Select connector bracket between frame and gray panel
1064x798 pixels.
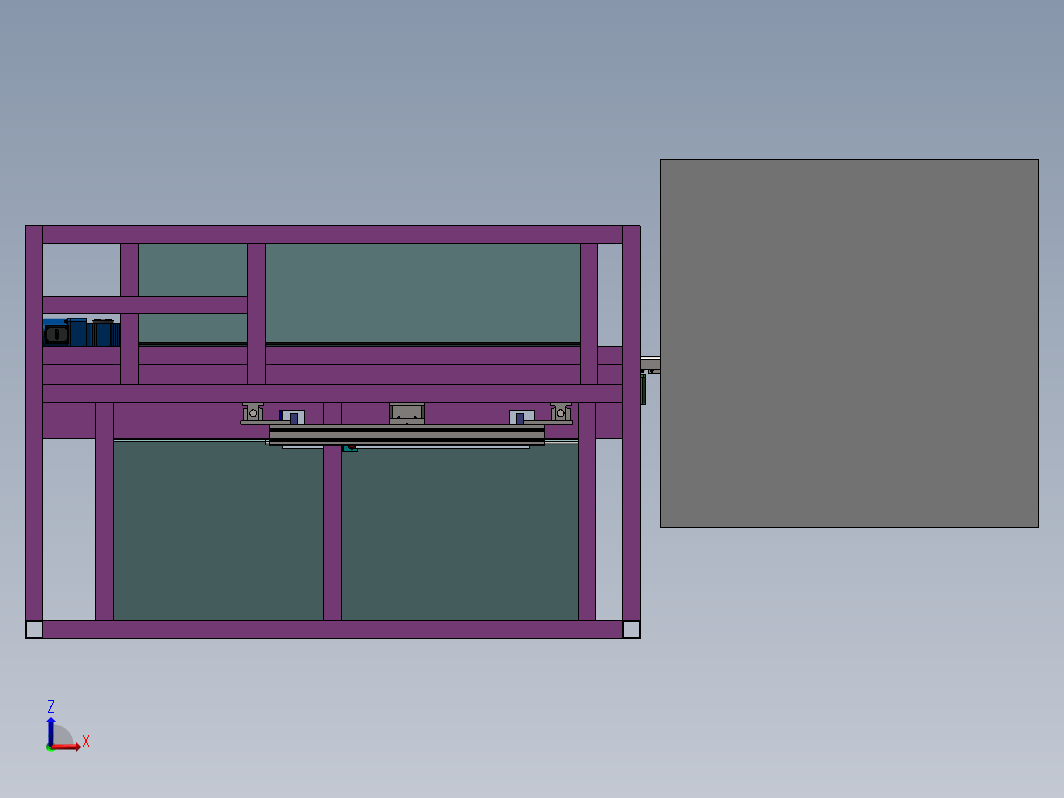(650, 366)
